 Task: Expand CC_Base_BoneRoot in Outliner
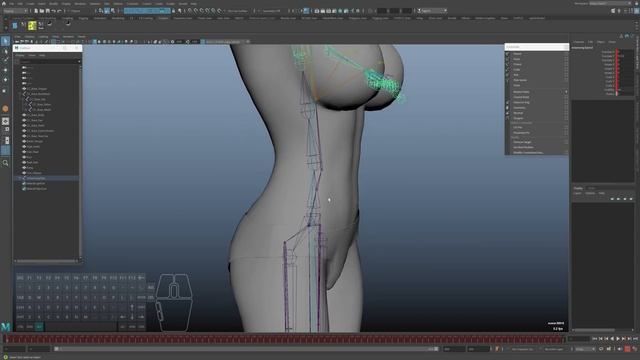pyautogui.click(x=20, y=94)
